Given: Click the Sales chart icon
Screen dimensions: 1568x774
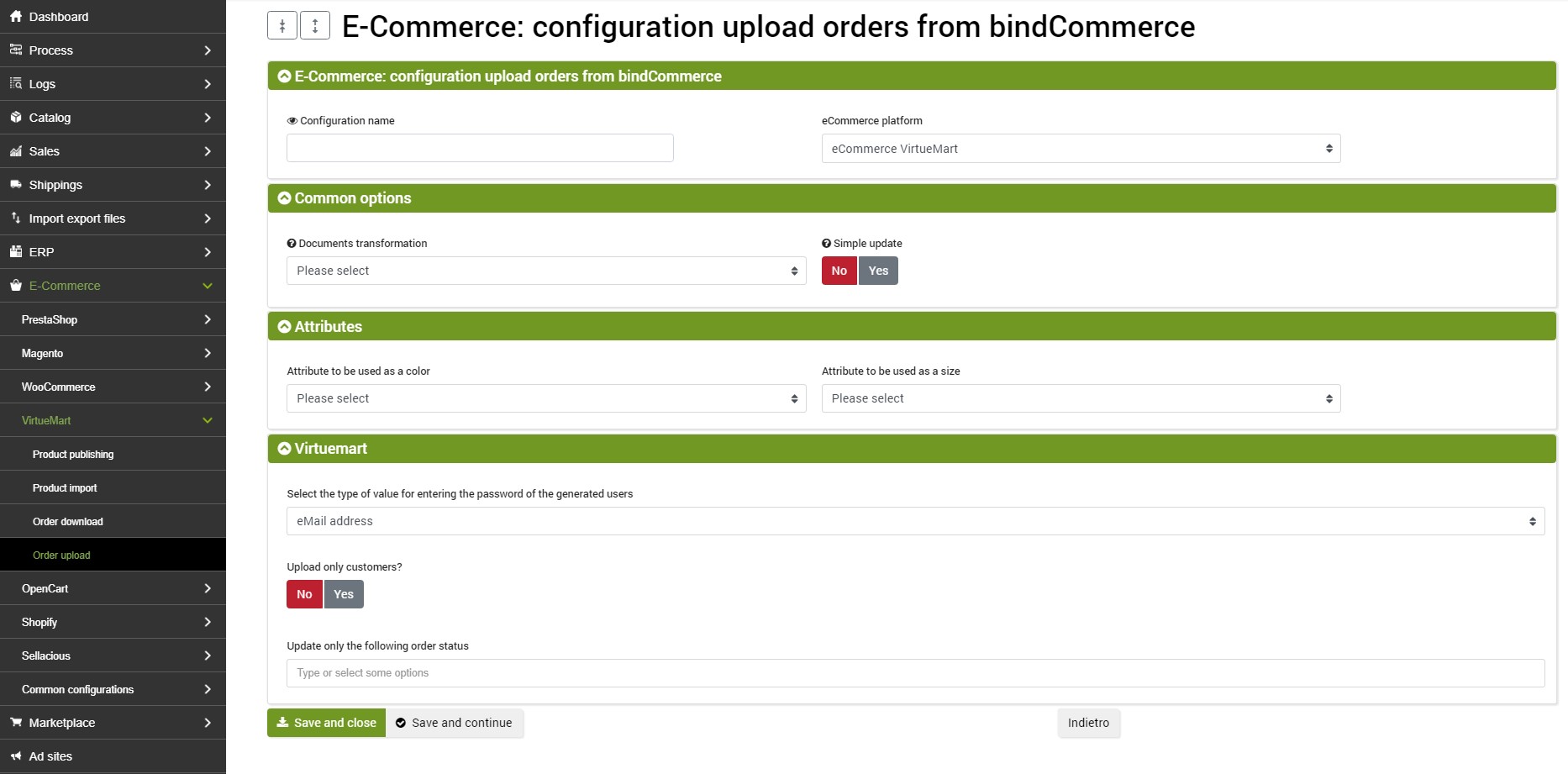Looking at the screenshot, I should click(x=16, y=151).
